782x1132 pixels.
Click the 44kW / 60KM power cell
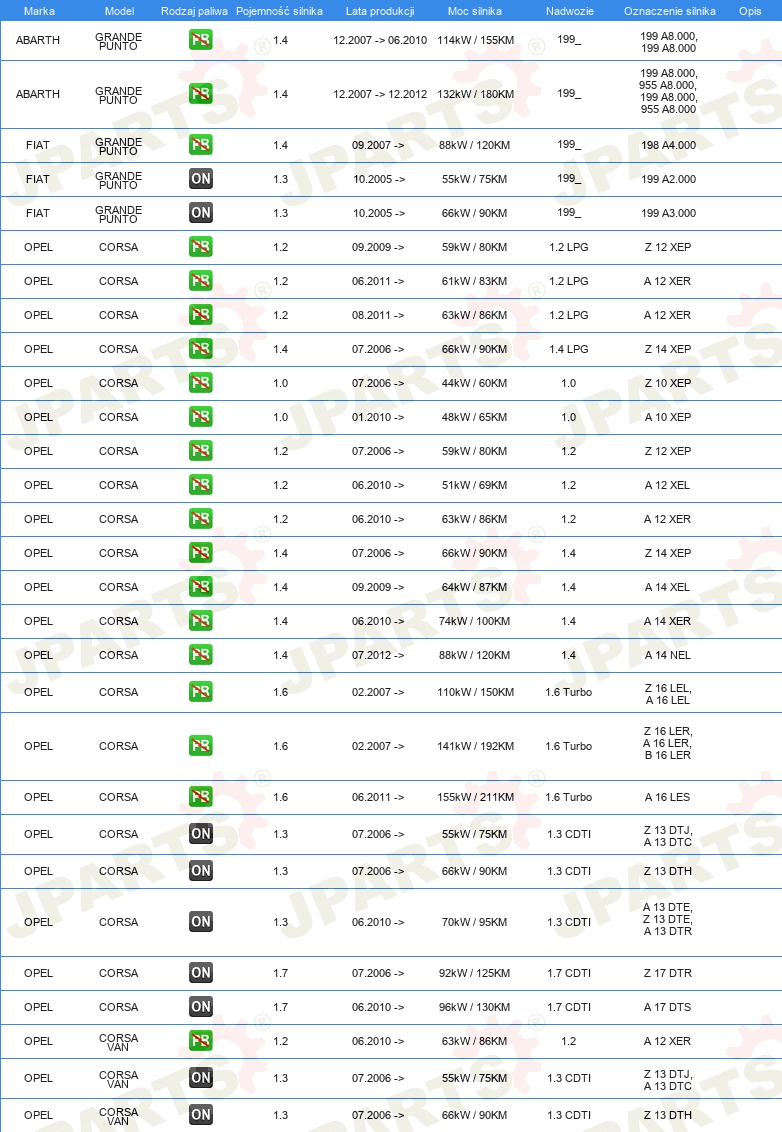click(474, 383)
